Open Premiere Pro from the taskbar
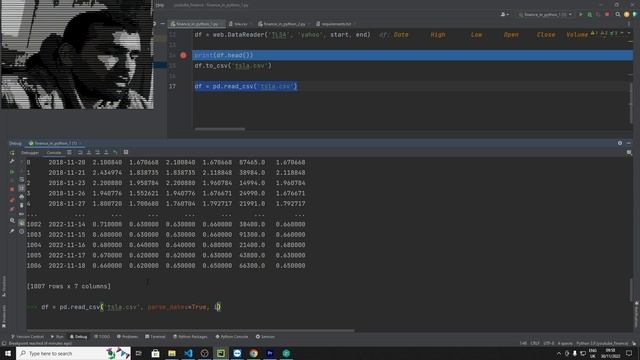This screenshot has width=640, height=360. pyautogui.click(x=270, y=353)
